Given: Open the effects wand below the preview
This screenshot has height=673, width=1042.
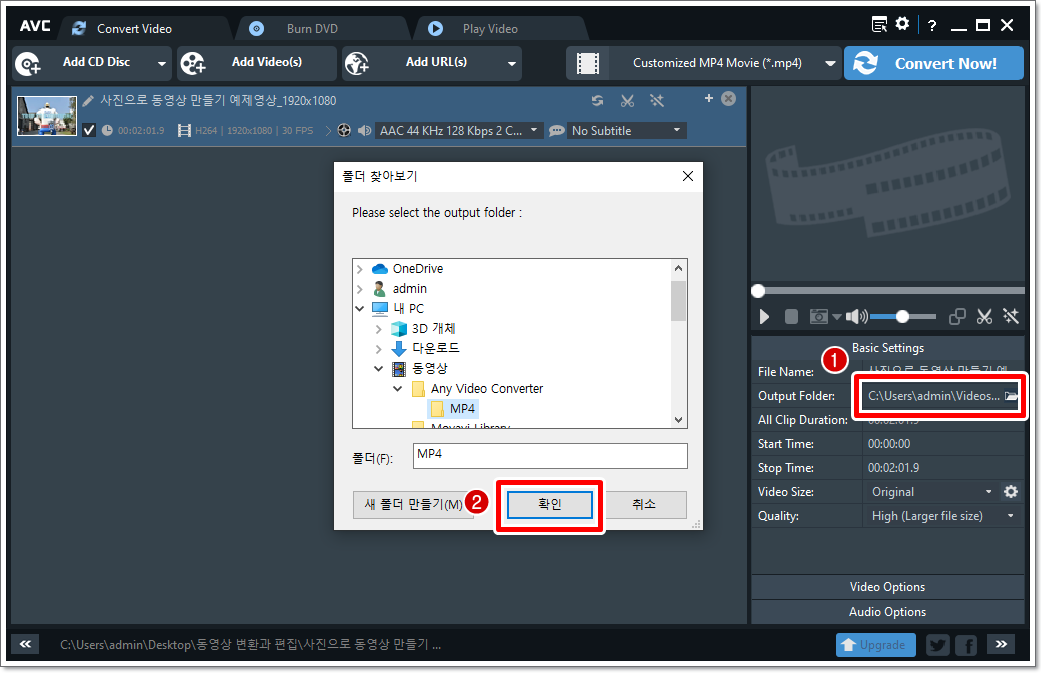Looking at the screenshot, I should point(1011,316).
